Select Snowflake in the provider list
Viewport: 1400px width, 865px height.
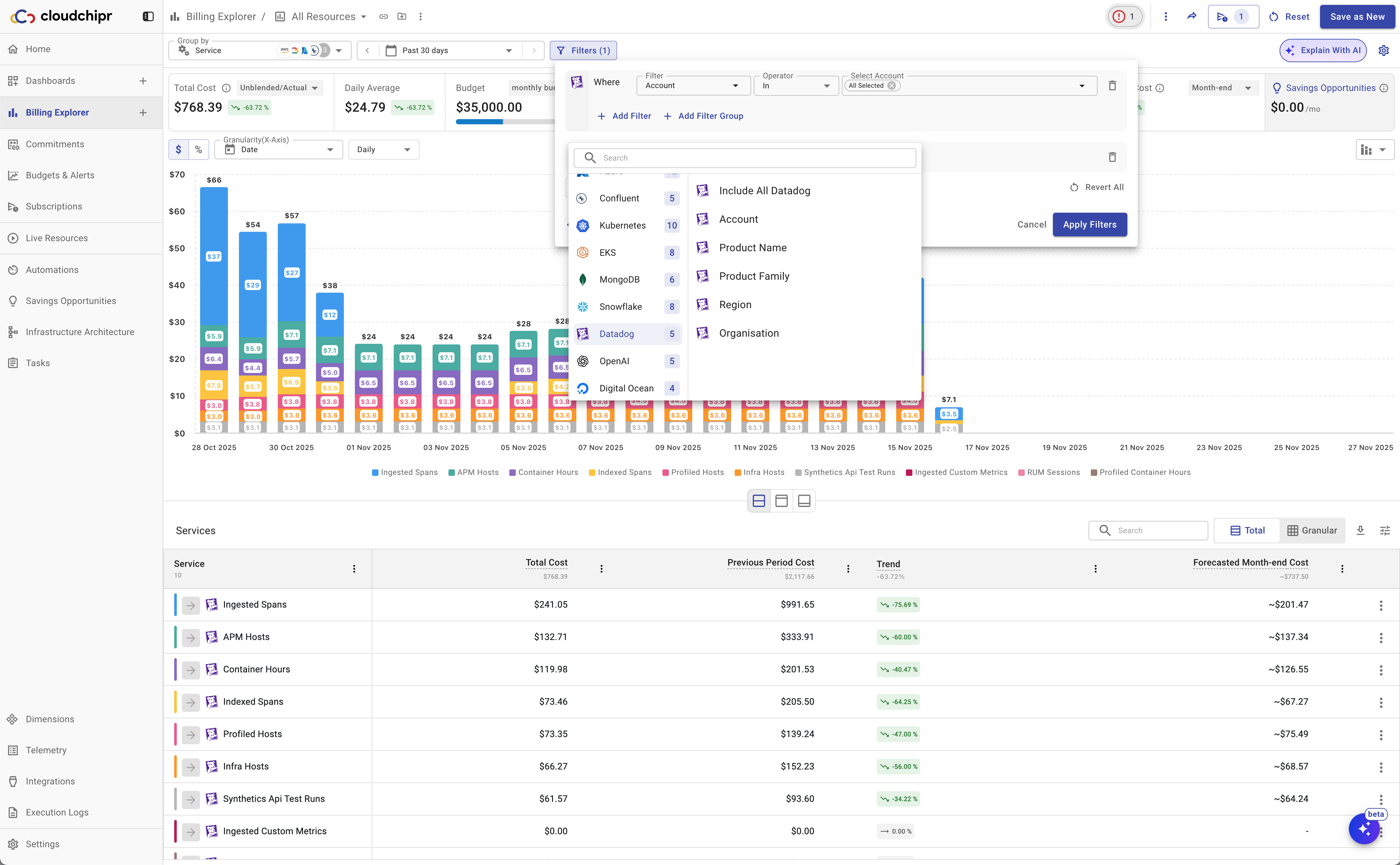620,307
